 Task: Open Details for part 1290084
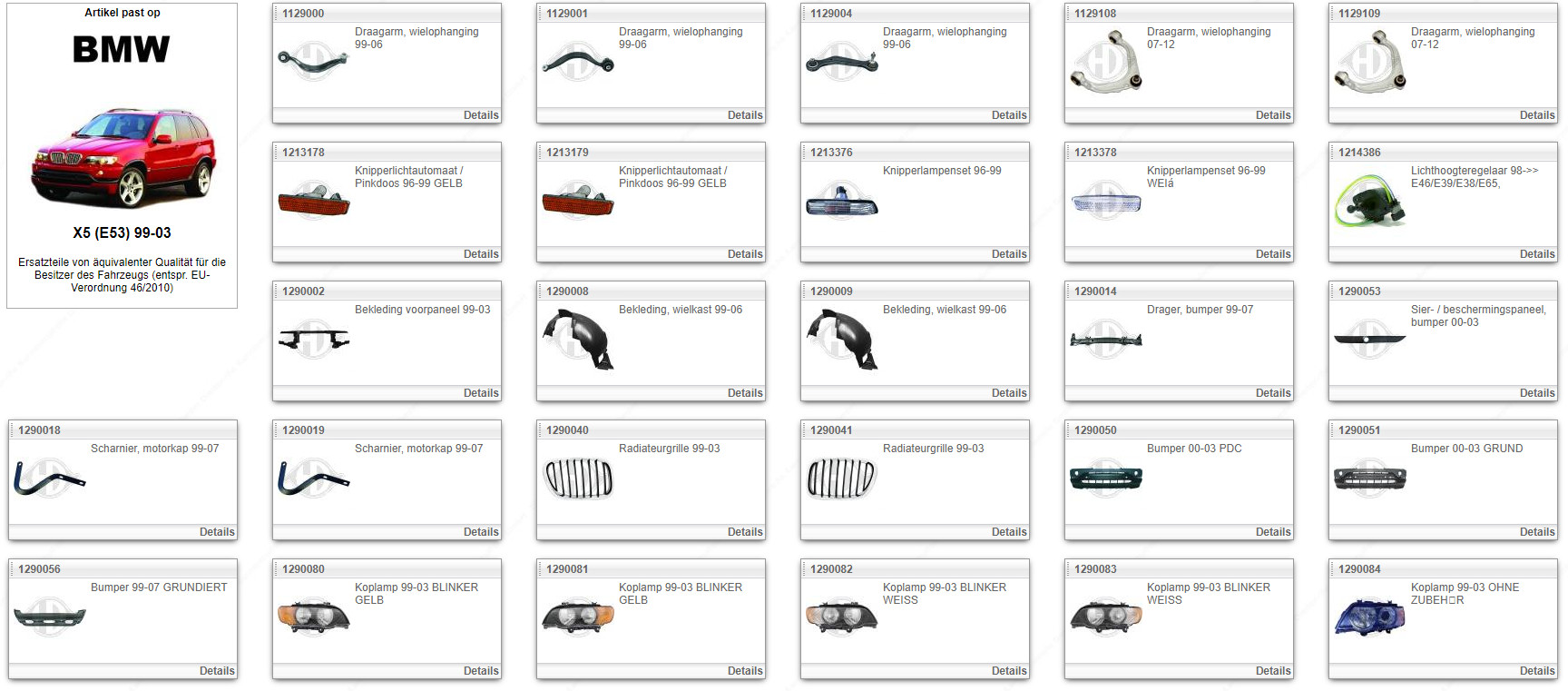[x=1537, y=671]
